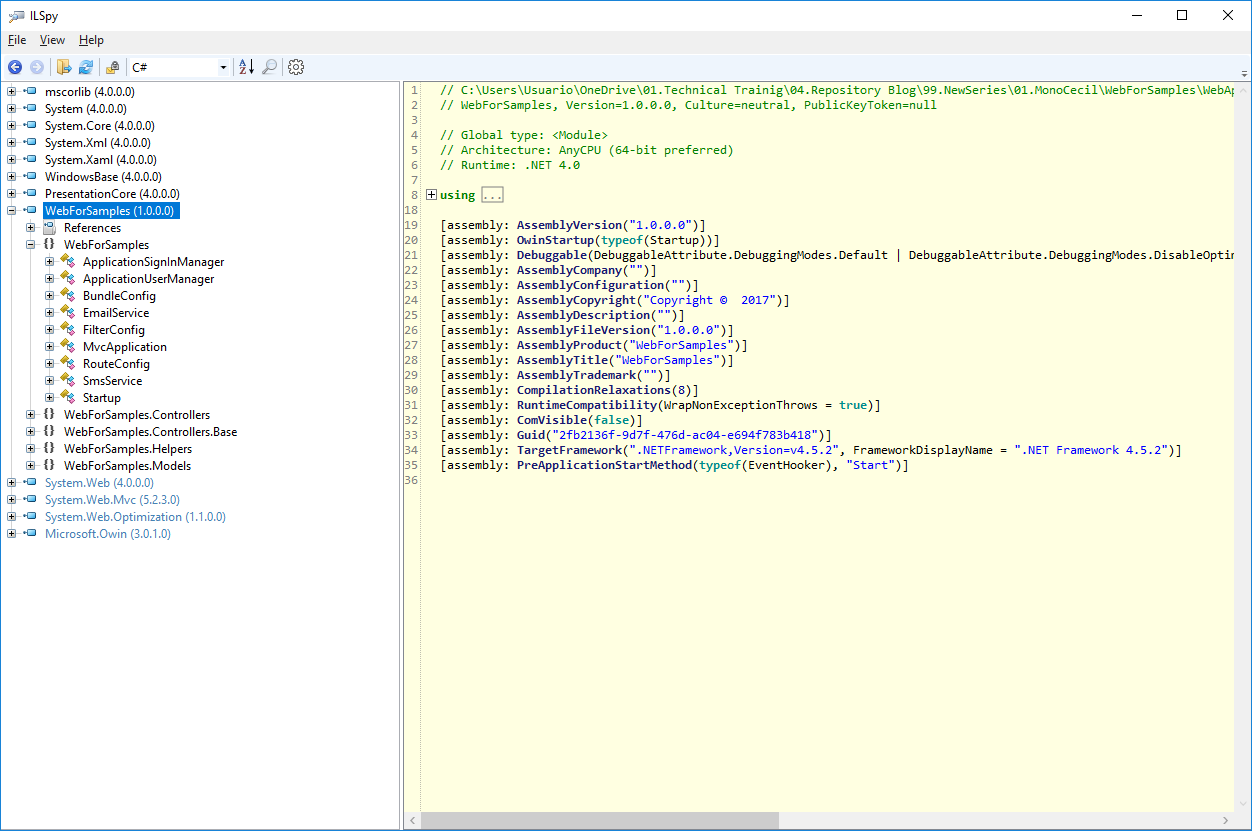Click the System.Web (4.0.0.0) assembly icon

pos(30,483)
